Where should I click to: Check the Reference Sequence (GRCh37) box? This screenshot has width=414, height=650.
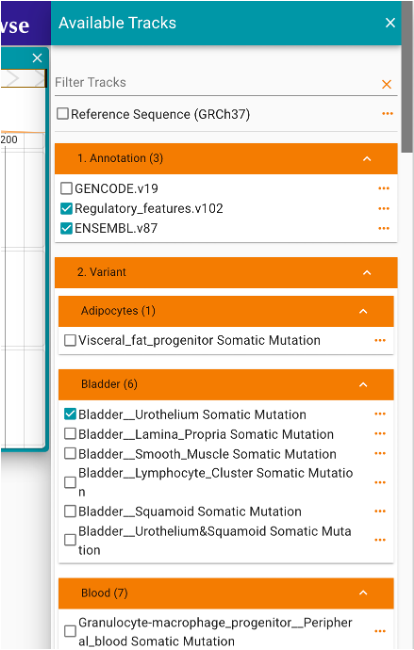63,114
